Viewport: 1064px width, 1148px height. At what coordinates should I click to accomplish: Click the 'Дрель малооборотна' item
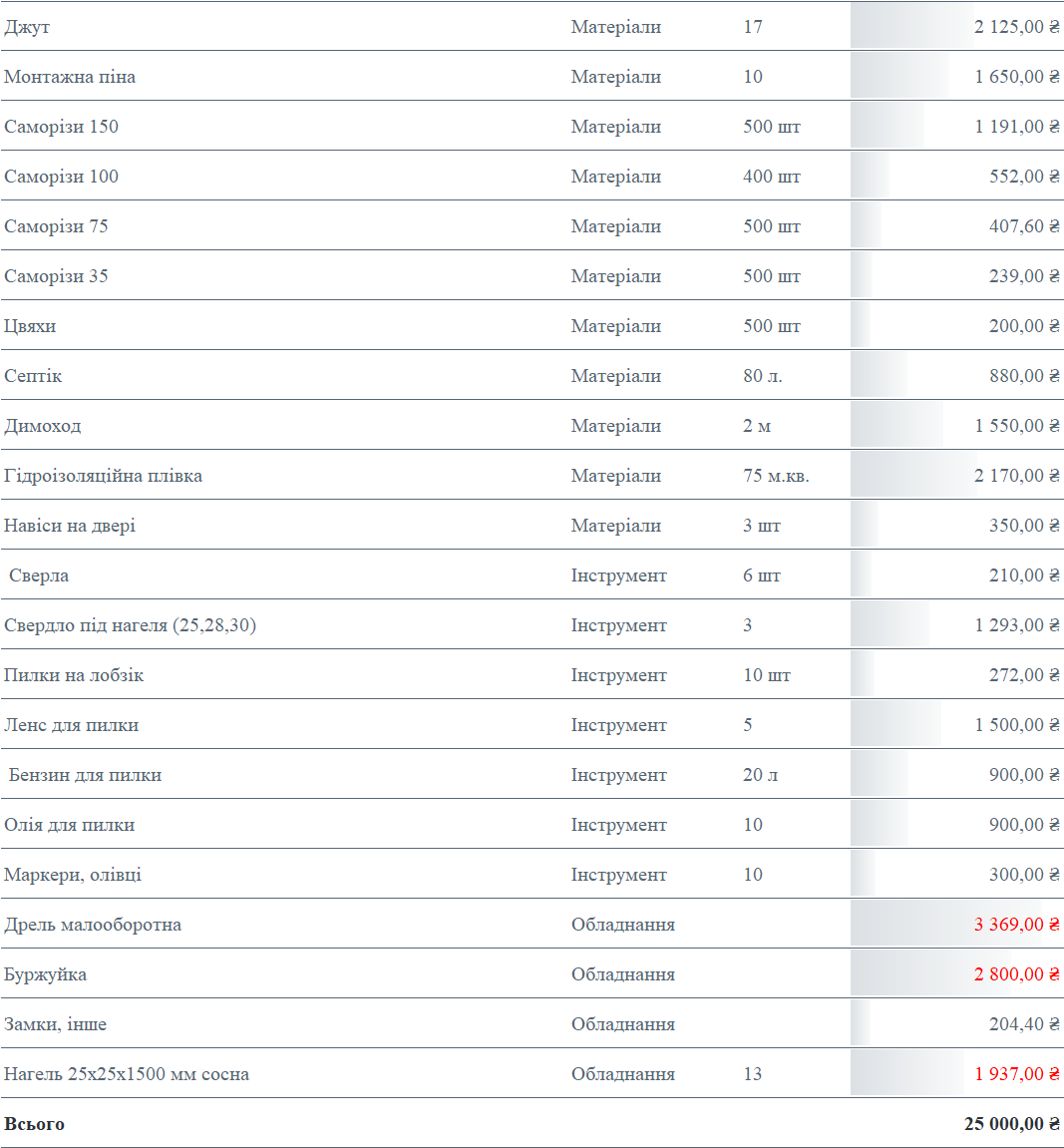[93, 925]
